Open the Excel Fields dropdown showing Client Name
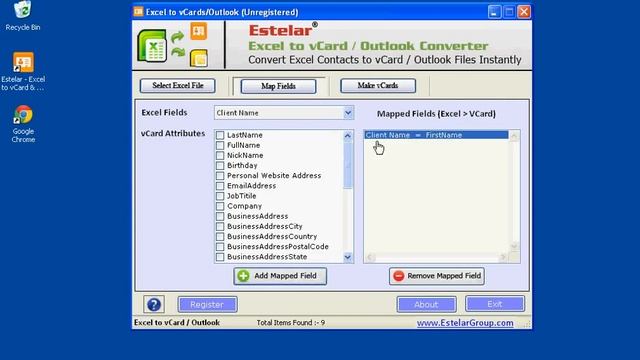The width and height of the screenshot is (640, 360). (x=284, y=113)
